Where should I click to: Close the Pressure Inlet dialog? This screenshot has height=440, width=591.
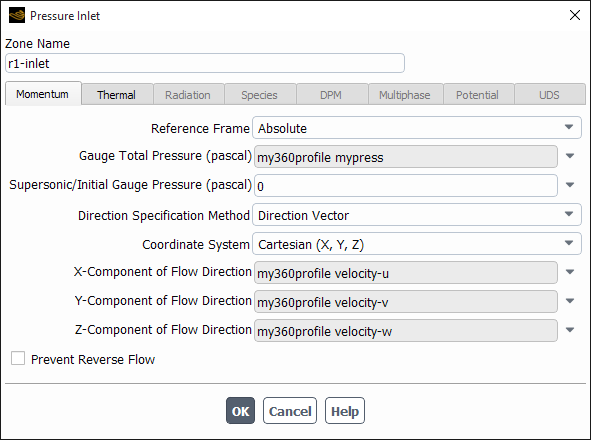pyautogui.click(x=575, y=15)
